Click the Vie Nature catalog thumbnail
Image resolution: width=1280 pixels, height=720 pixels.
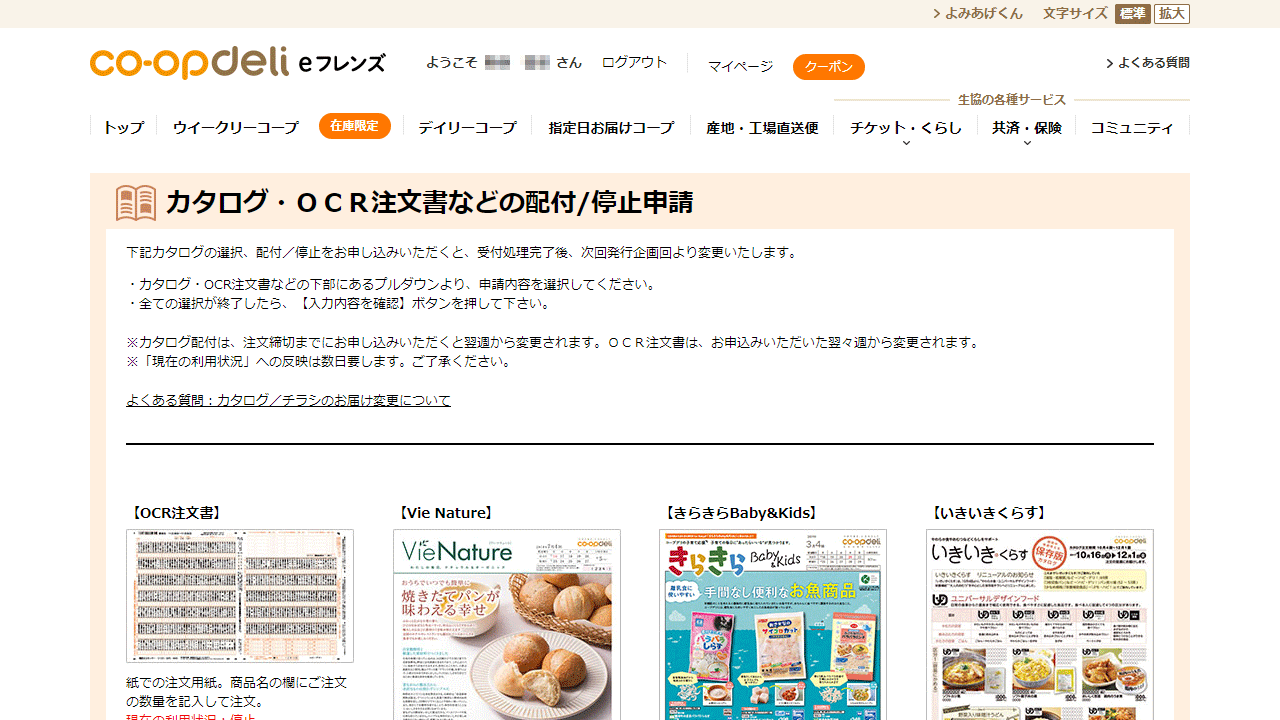[507, 625]
